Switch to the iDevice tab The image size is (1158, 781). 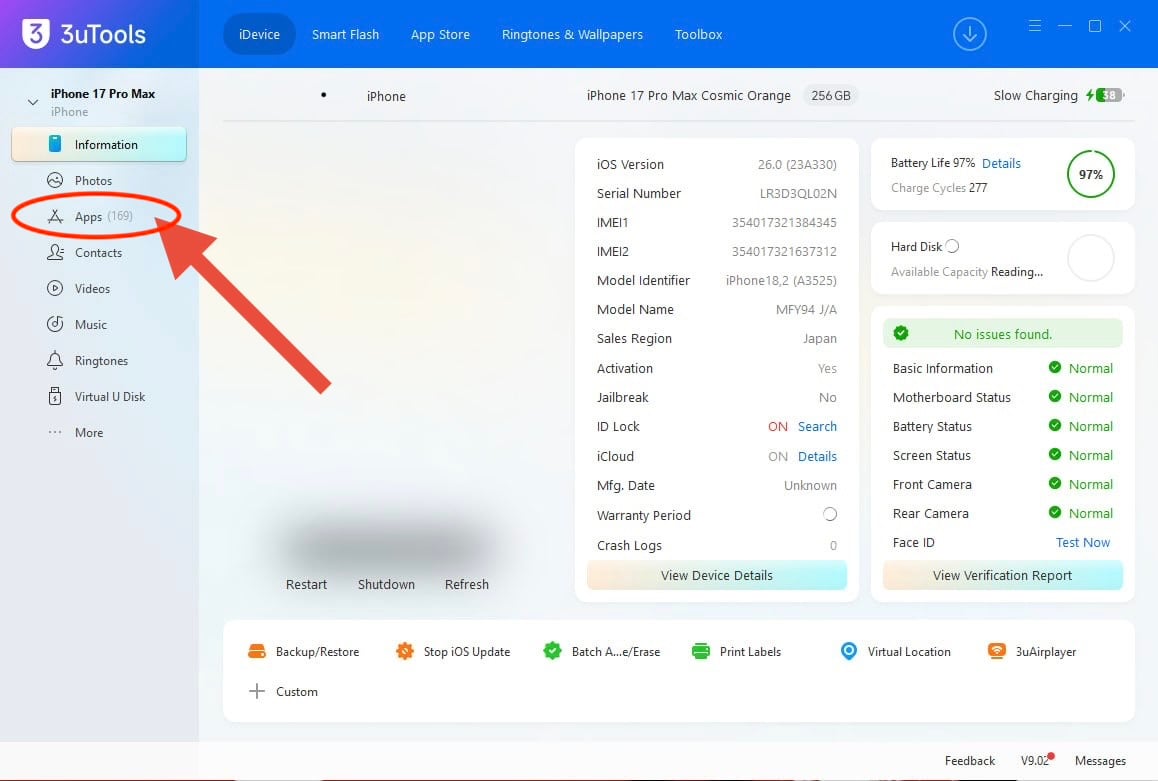(x=259, y=34)
